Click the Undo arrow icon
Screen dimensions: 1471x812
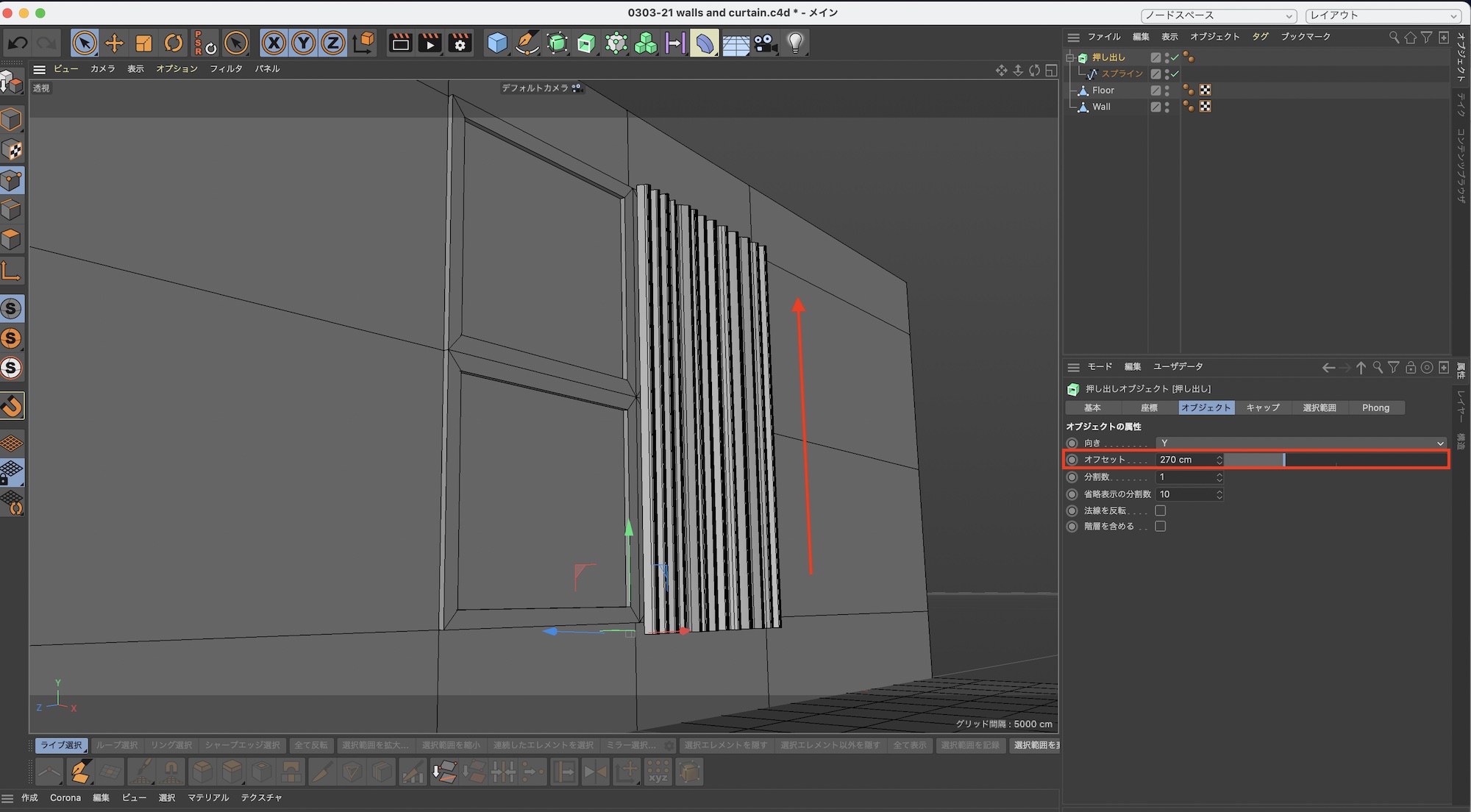[17, 43]
